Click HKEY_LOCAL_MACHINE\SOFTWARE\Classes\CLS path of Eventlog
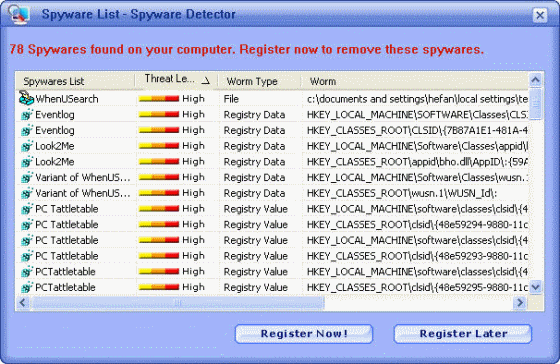 417,115
